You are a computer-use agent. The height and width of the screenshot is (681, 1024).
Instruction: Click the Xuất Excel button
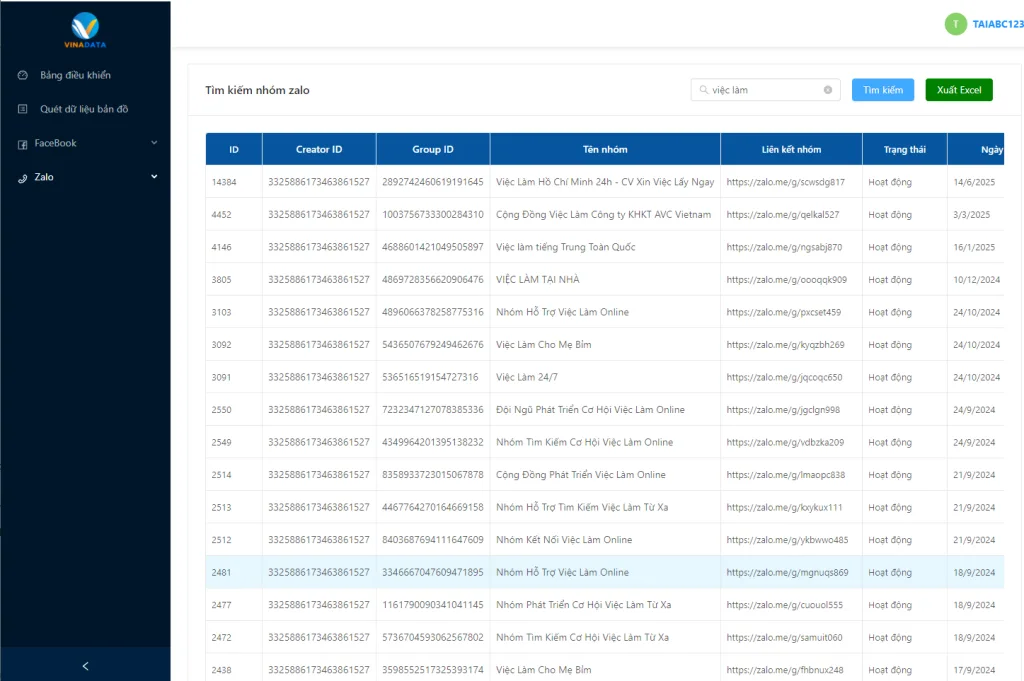pyautogui.click(x=959, y=90)
